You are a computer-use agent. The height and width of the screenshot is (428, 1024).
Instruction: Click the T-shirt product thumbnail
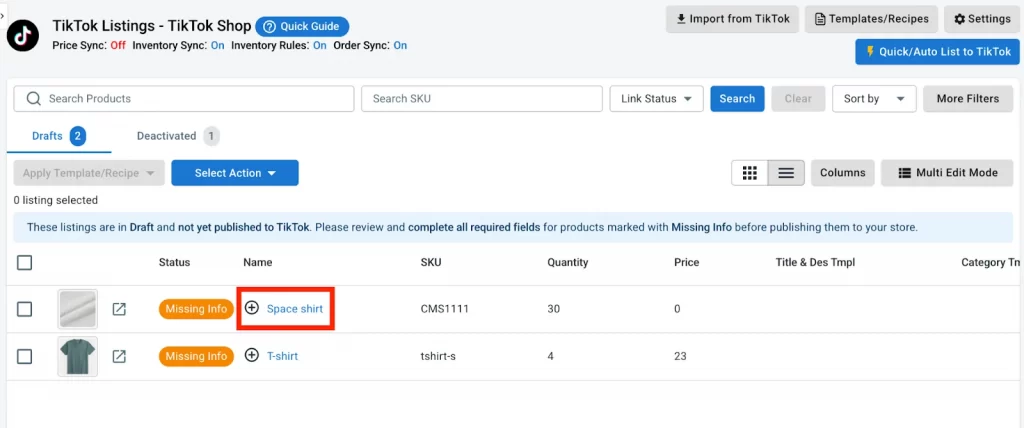[x=78, y=356]
